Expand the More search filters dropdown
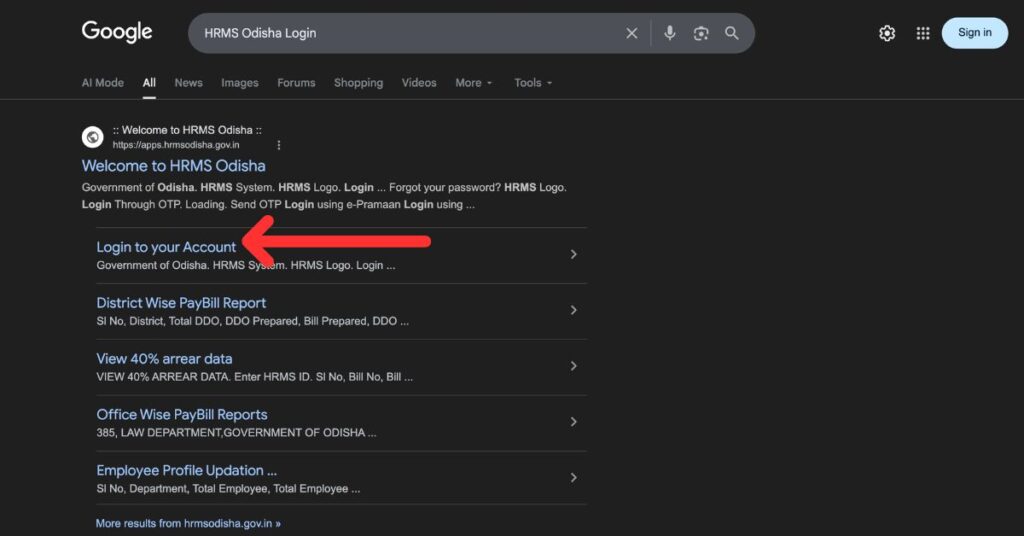 pos(473,83)
